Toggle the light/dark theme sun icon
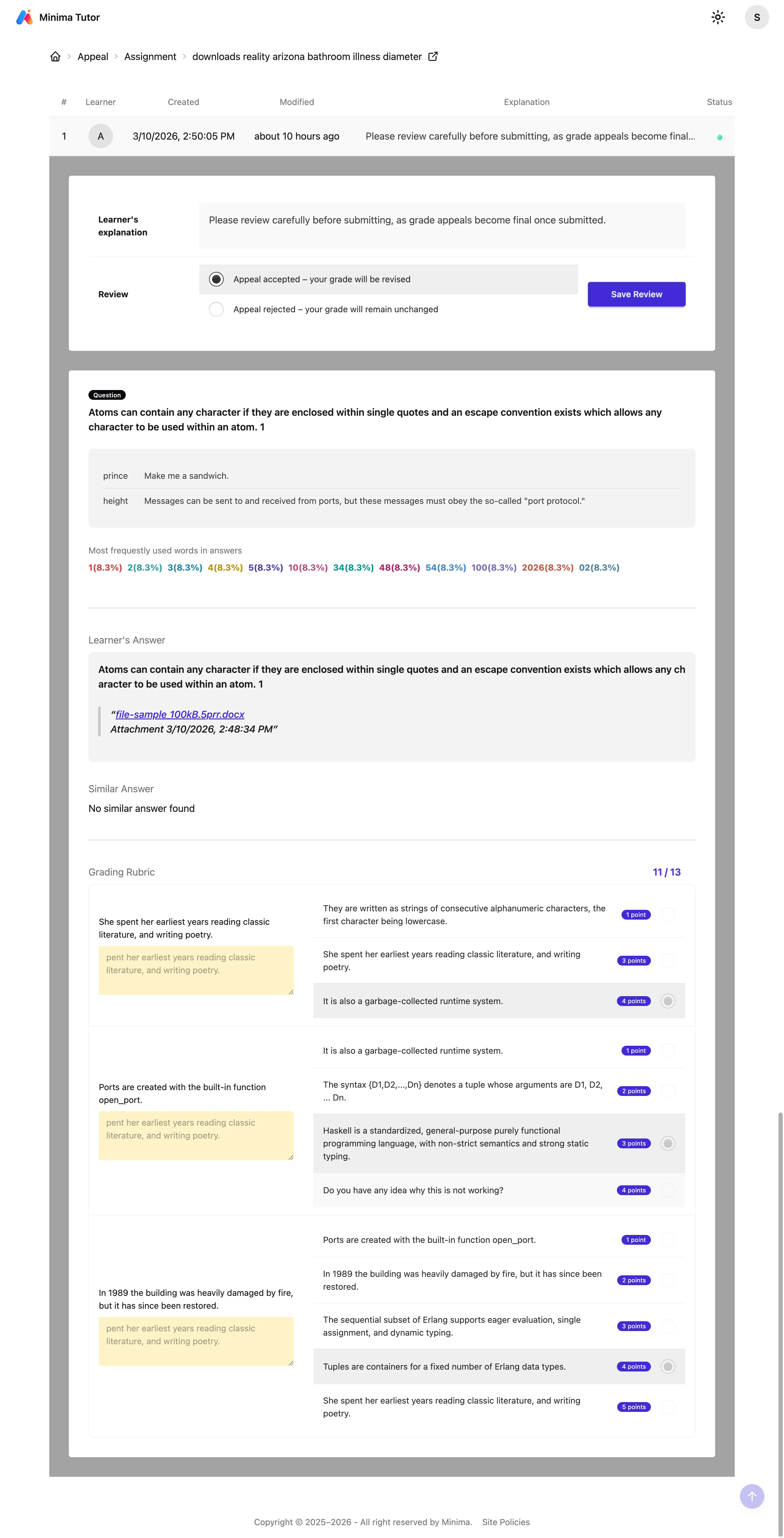Screen dimensions: 784x1538 pos(718,17)
